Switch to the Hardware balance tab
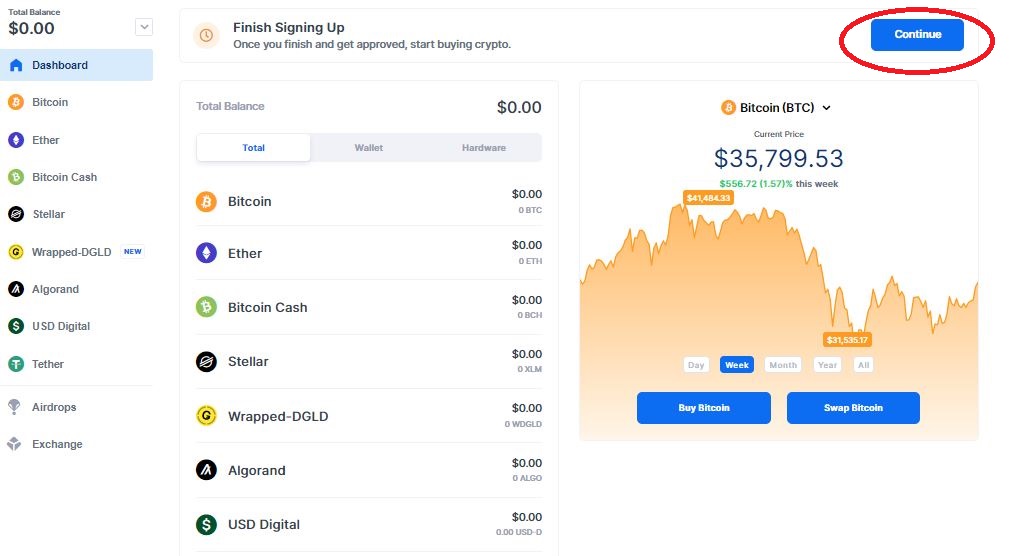 (484, 148)
